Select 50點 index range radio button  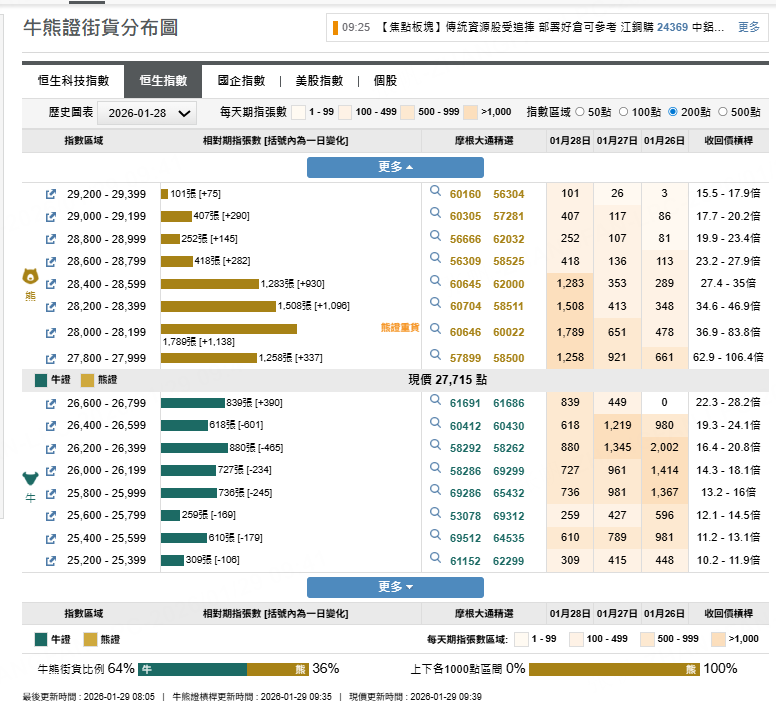coord(580,112)
